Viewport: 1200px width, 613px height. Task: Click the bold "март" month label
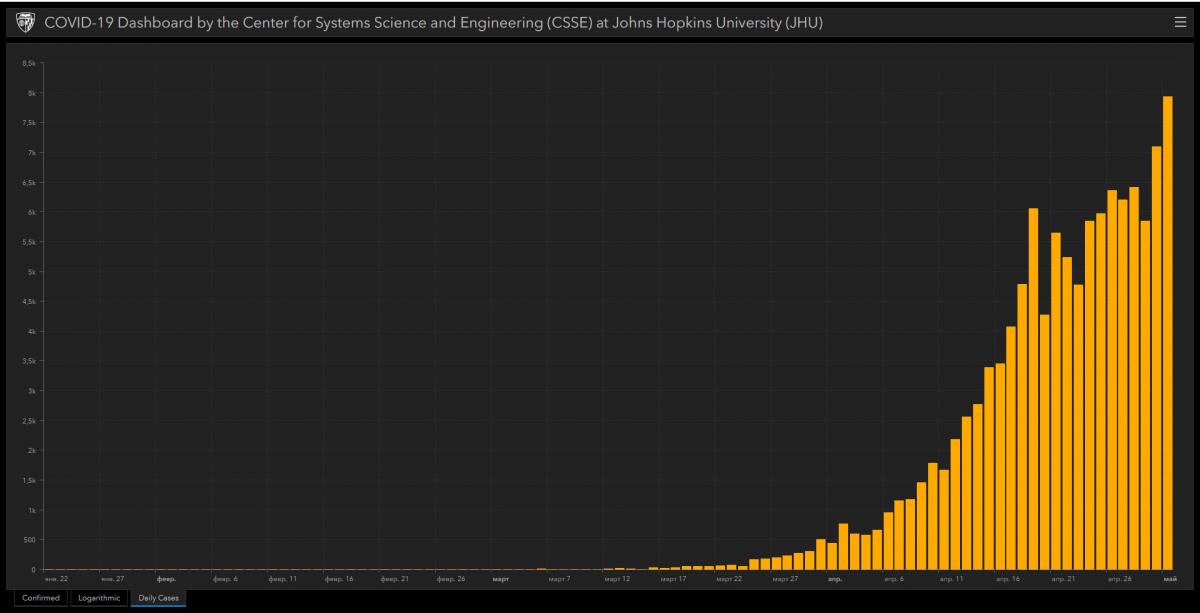tap(501, 579)
